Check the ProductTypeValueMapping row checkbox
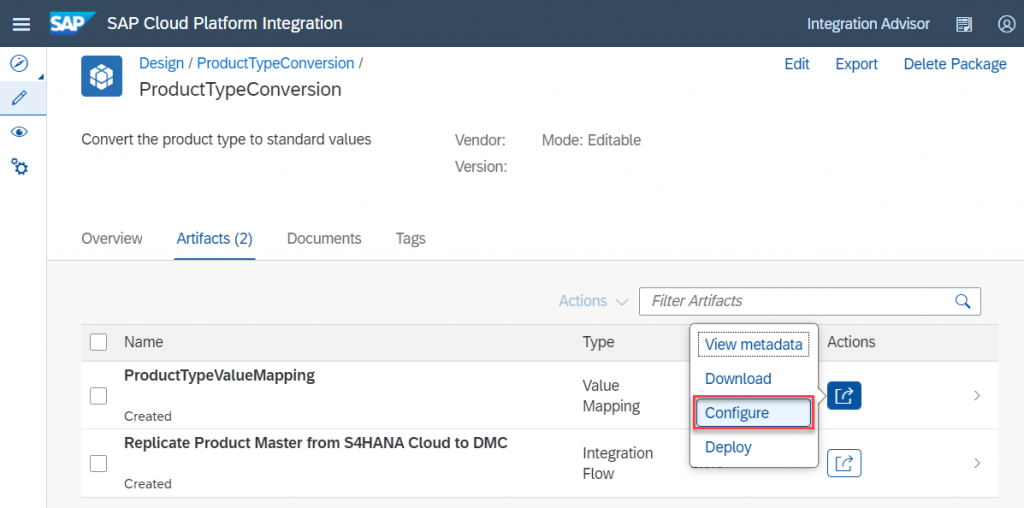 (99, 396)
